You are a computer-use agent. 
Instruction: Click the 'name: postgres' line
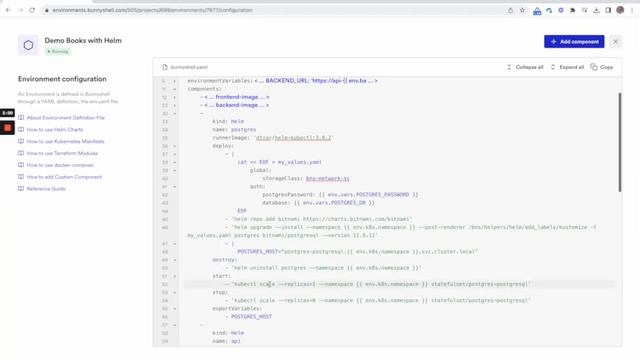[234, 129]
